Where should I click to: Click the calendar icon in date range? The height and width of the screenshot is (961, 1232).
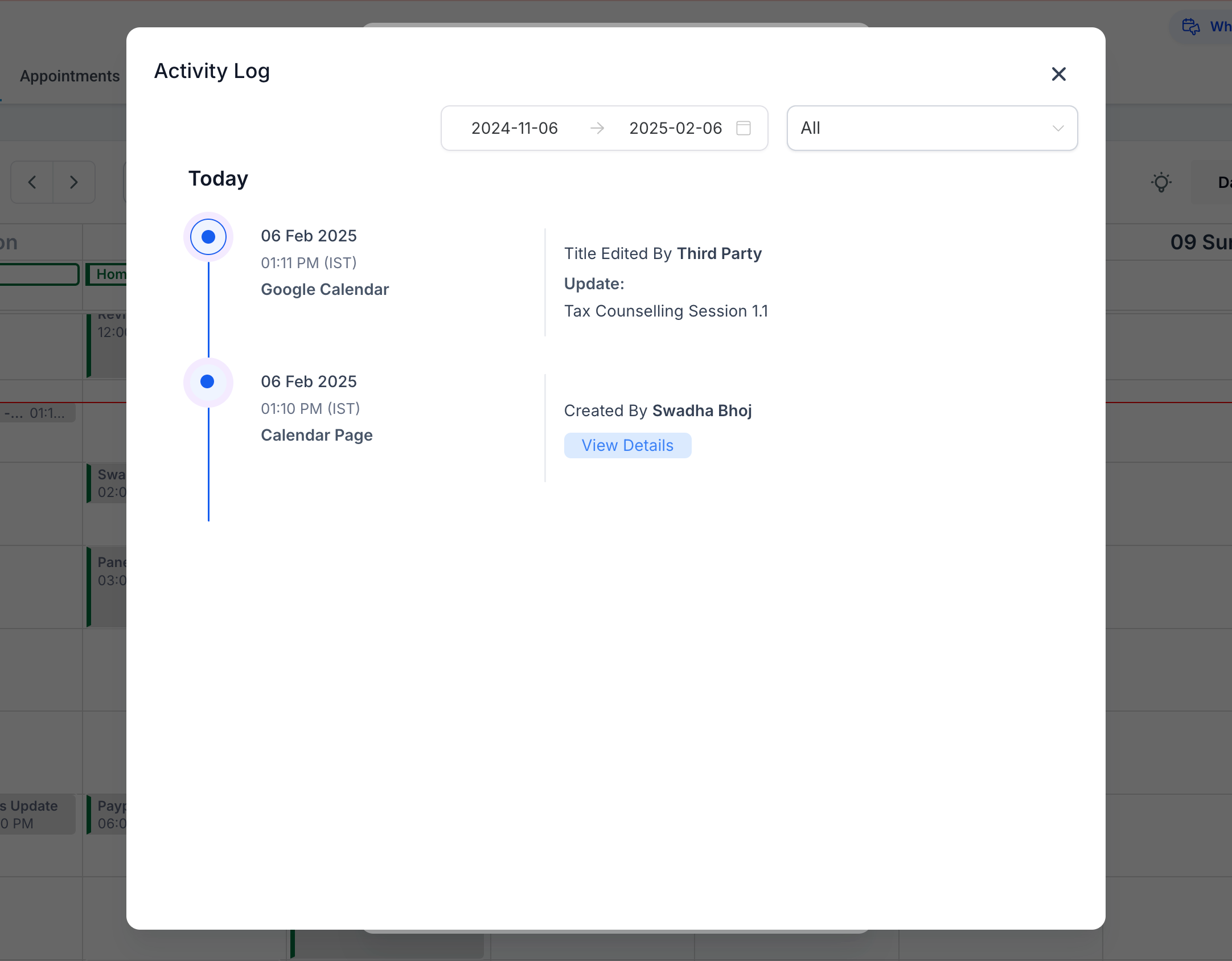coord(743,128)
